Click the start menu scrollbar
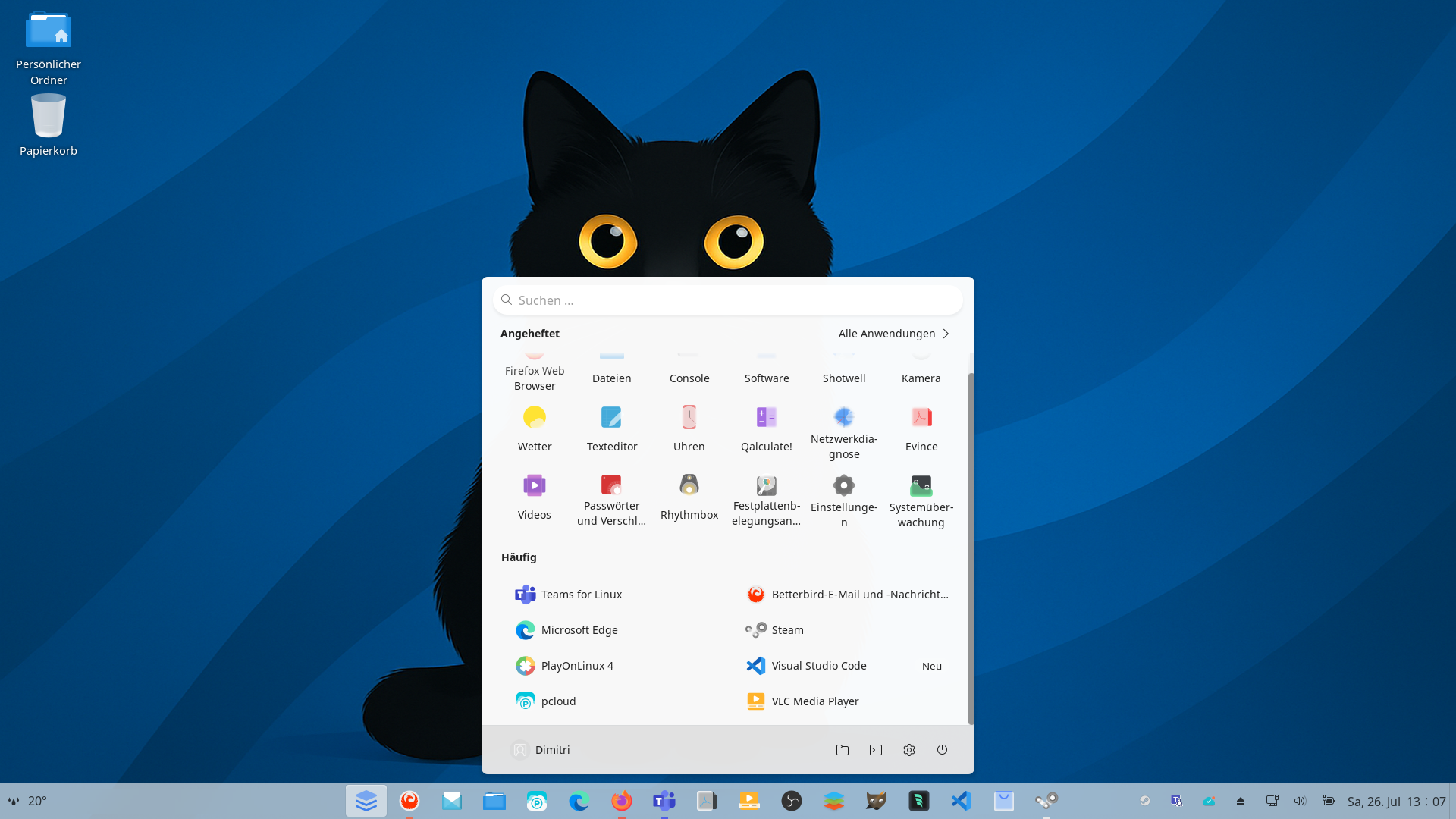This screenshot has height=819, width=1456. [x=971, y=549]
